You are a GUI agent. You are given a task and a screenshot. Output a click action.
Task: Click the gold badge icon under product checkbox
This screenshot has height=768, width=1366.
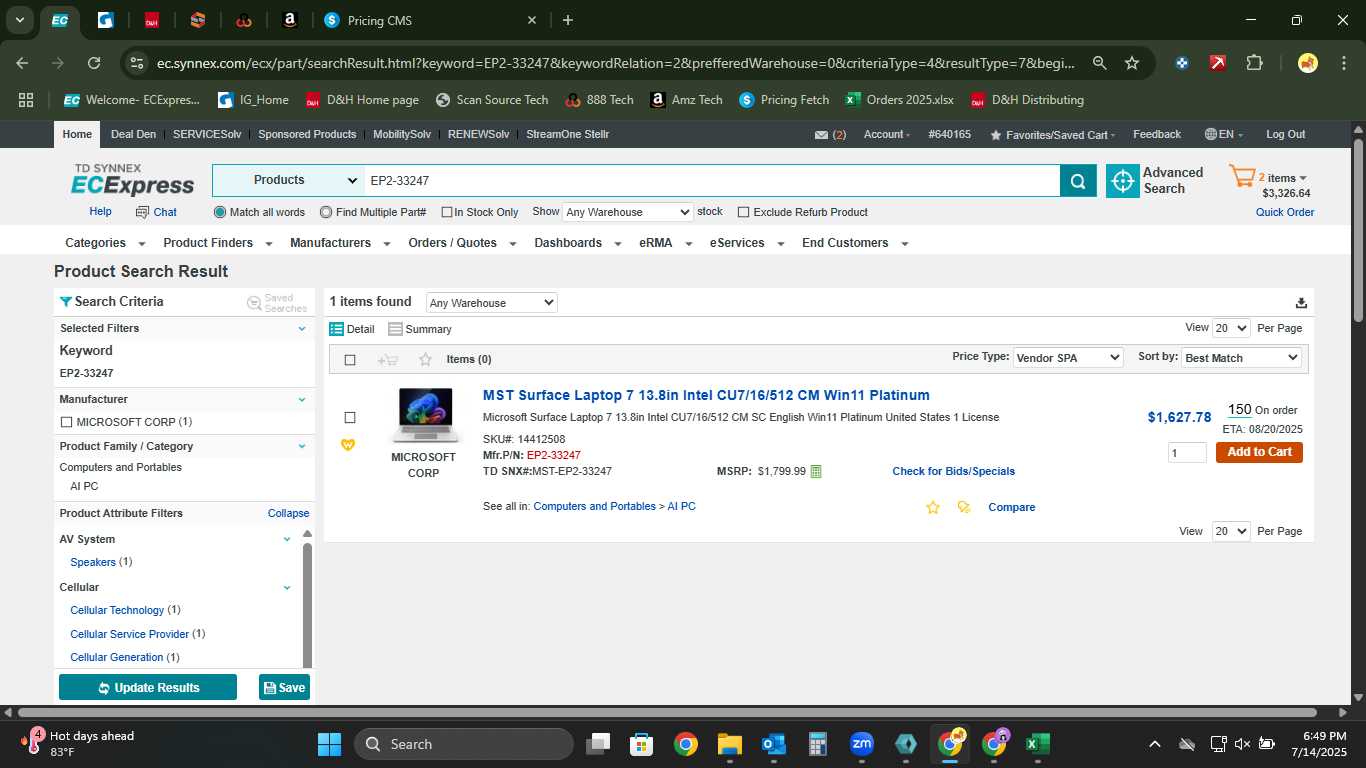coord(348,444)
